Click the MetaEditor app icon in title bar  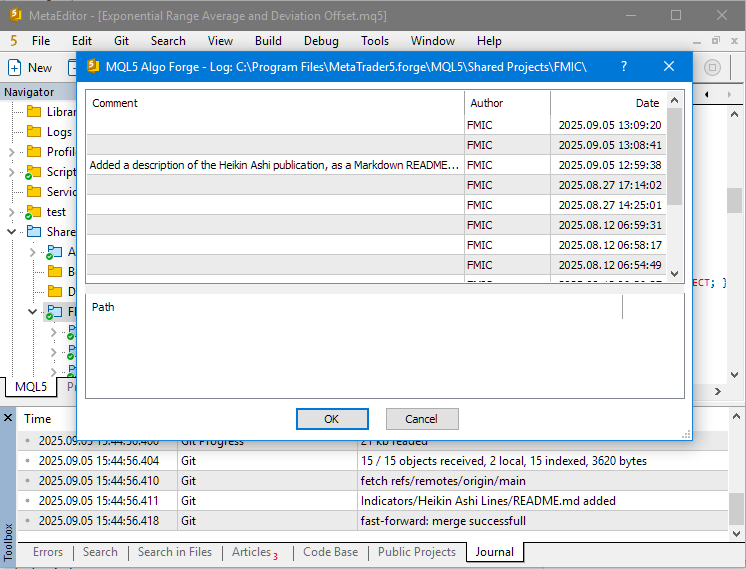pyautogui.click(x=16, y=15)
